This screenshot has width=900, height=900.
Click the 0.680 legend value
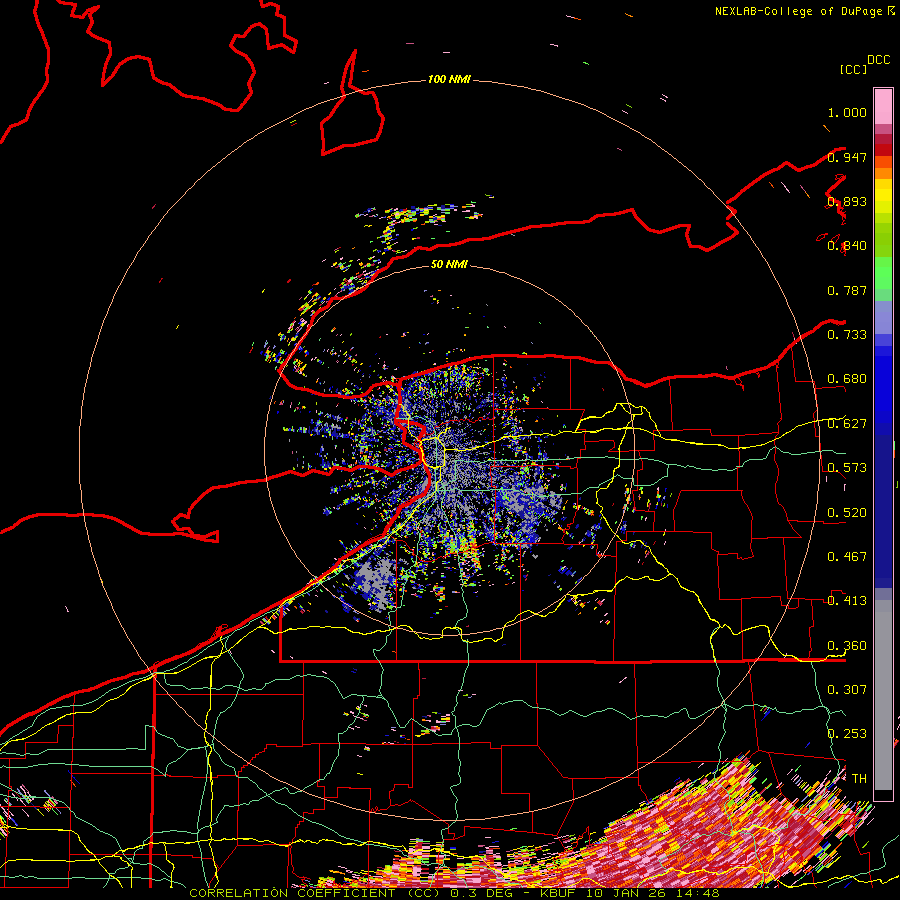847,379
